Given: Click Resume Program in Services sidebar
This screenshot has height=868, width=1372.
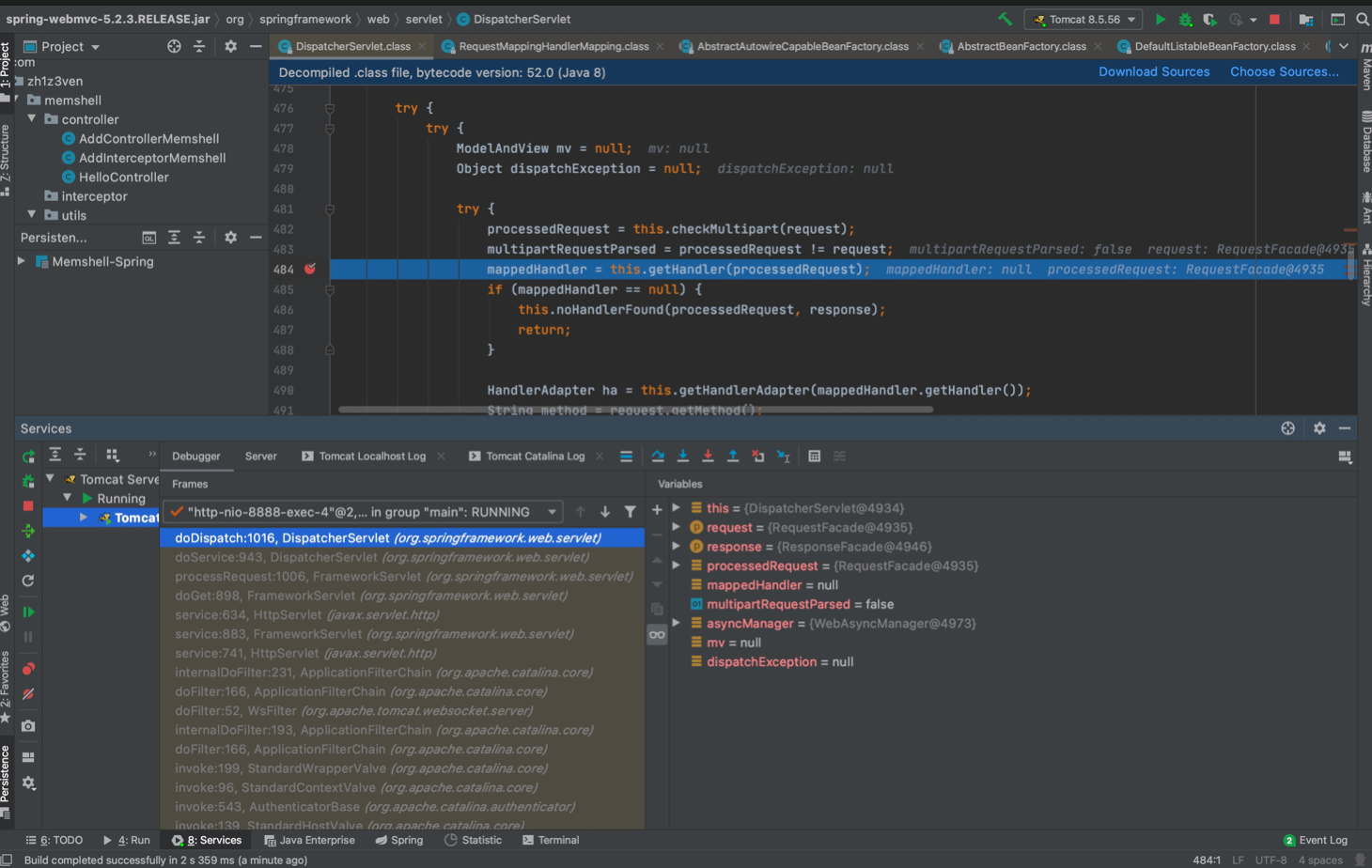Looking at the screenshot, I should (28, 612).
